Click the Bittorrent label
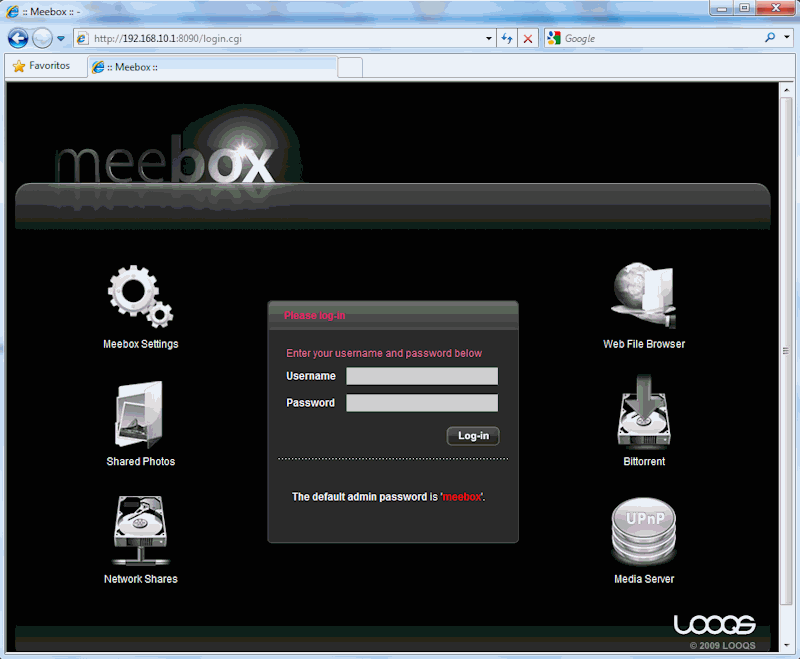This screenshot has height=659, width=800. [x=644, y=462]
